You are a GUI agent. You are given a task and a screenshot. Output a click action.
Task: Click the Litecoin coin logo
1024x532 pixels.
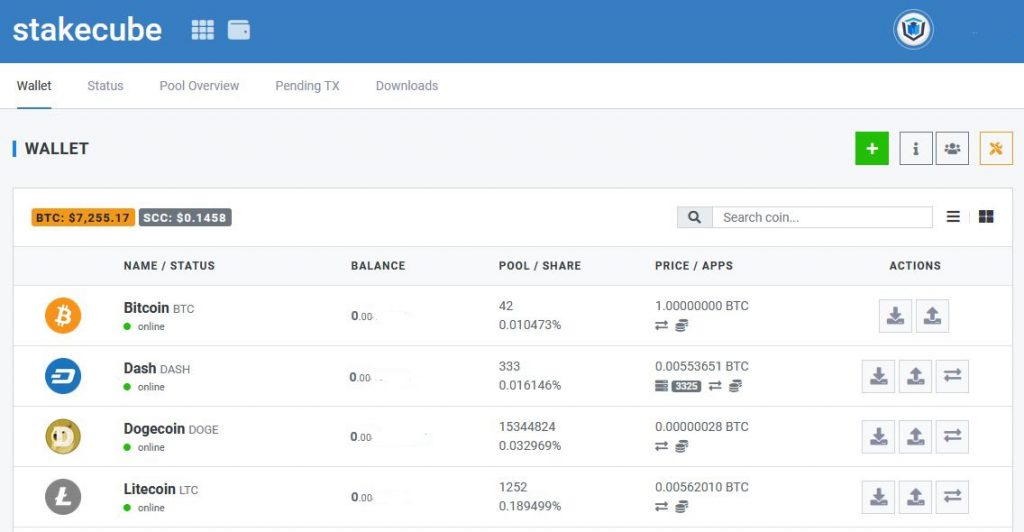pyautogui.click(x=63, y=497)
